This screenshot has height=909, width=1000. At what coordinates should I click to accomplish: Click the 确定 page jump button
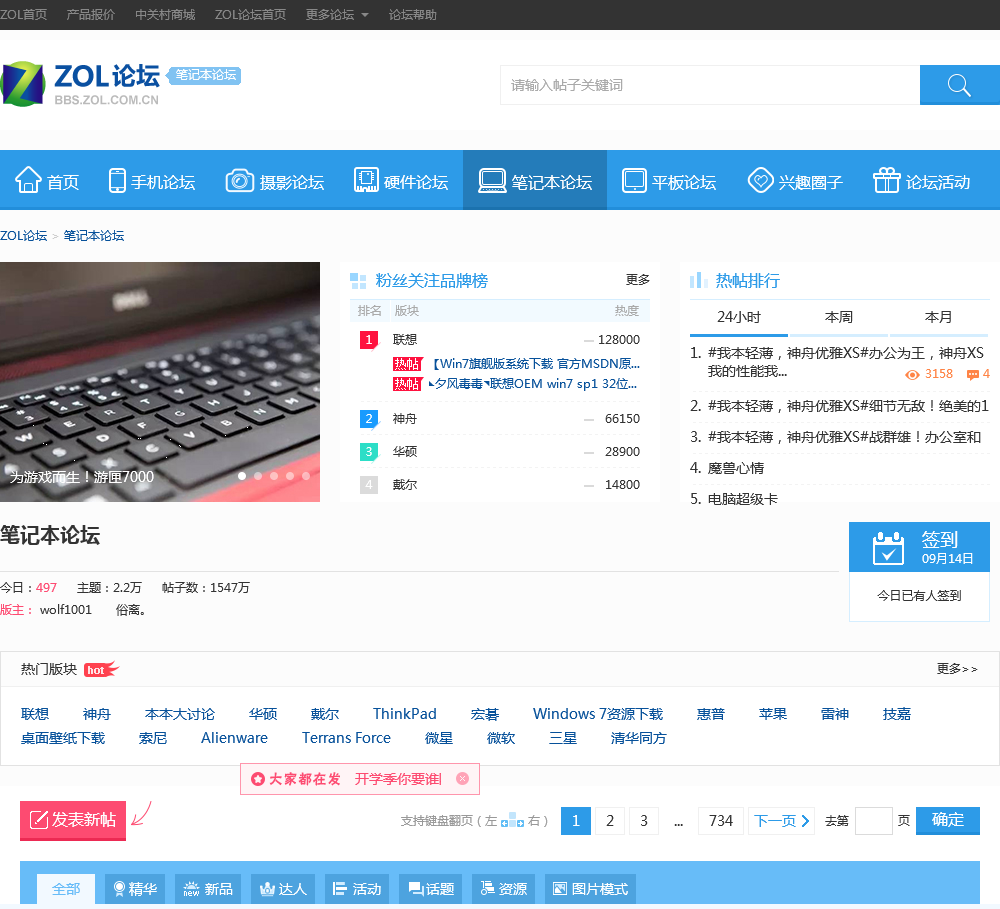pyautogui.click(x=948, y=820)
